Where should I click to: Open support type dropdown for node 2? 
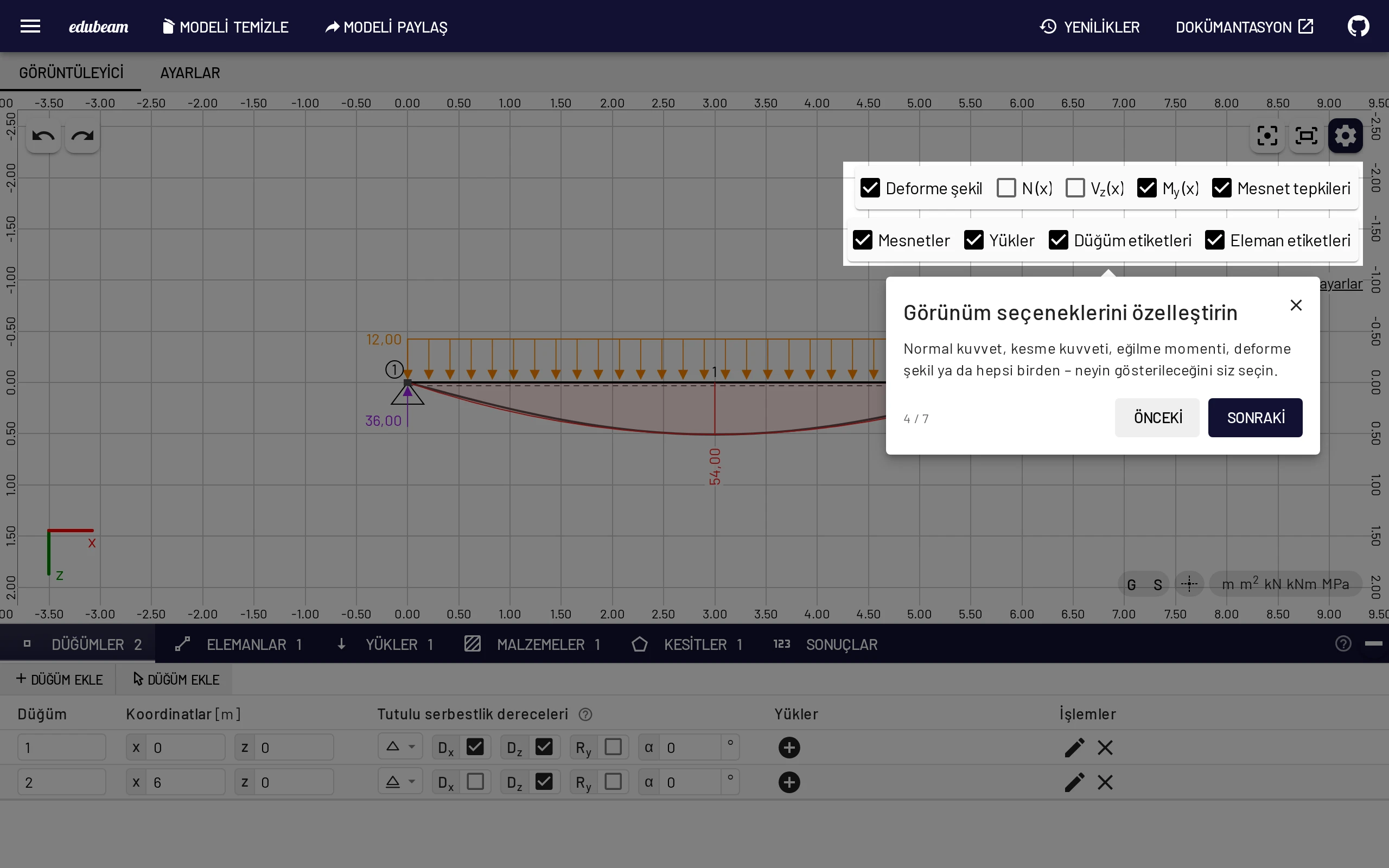pos(400,781)
